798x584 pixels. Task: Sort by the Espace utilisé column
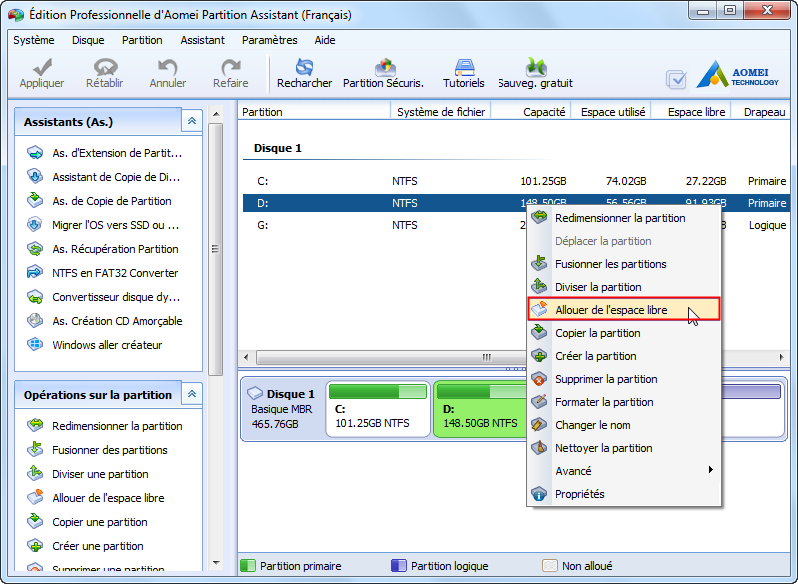click(612, 112)
